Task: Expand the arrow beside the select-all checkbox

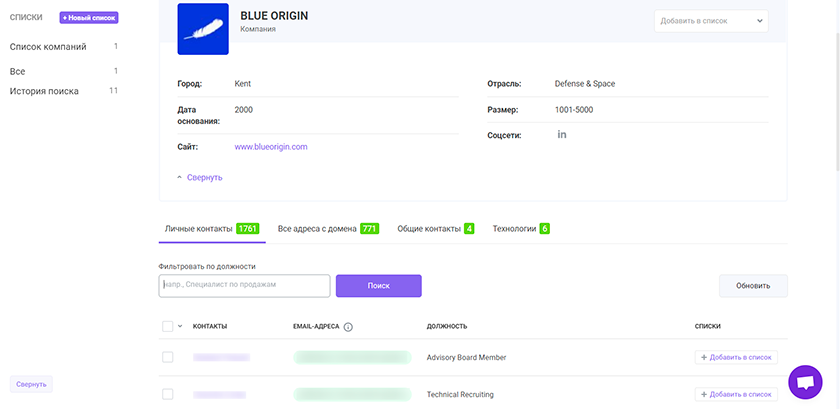Action: click(180, 326)
